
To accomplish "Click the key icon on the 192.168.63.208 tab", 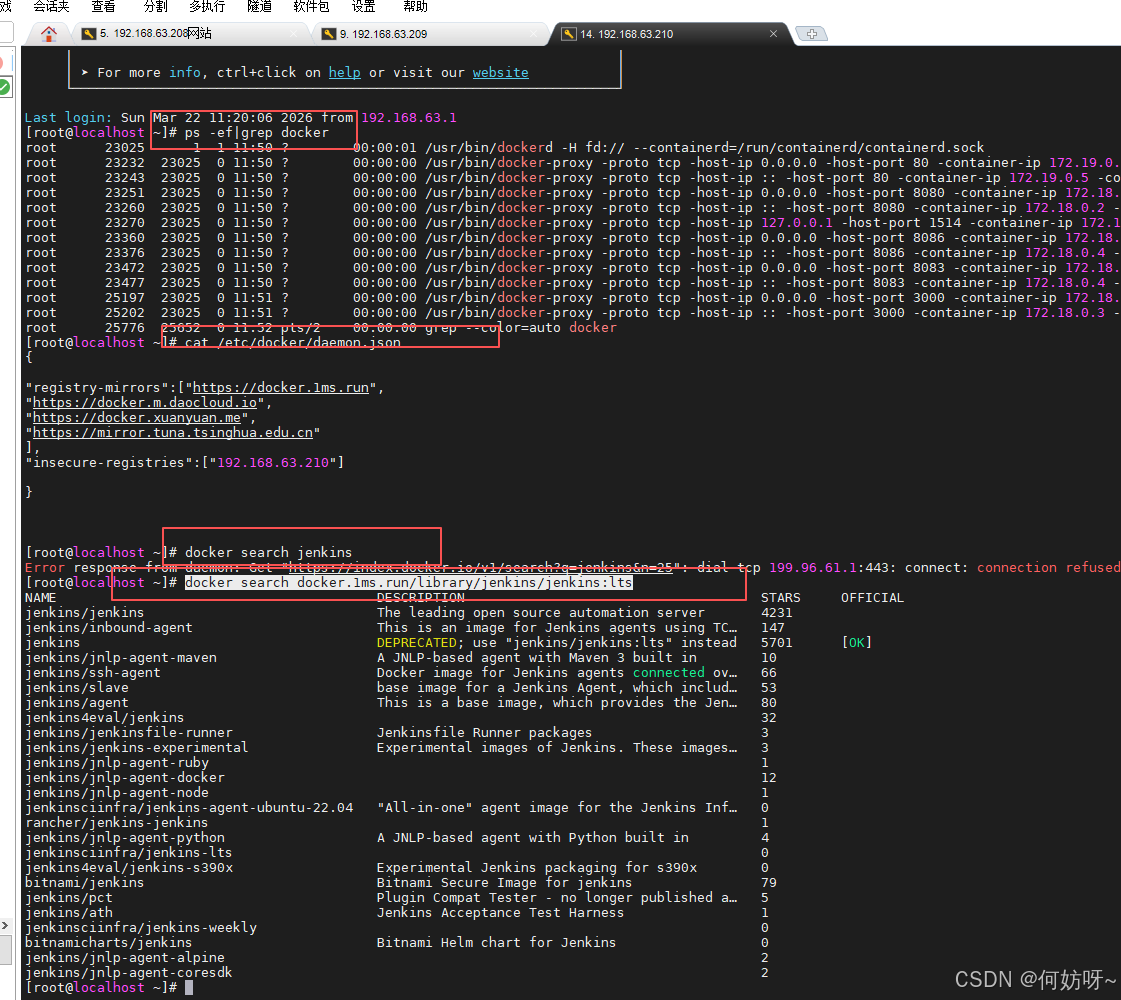I will tap(89, 34).
